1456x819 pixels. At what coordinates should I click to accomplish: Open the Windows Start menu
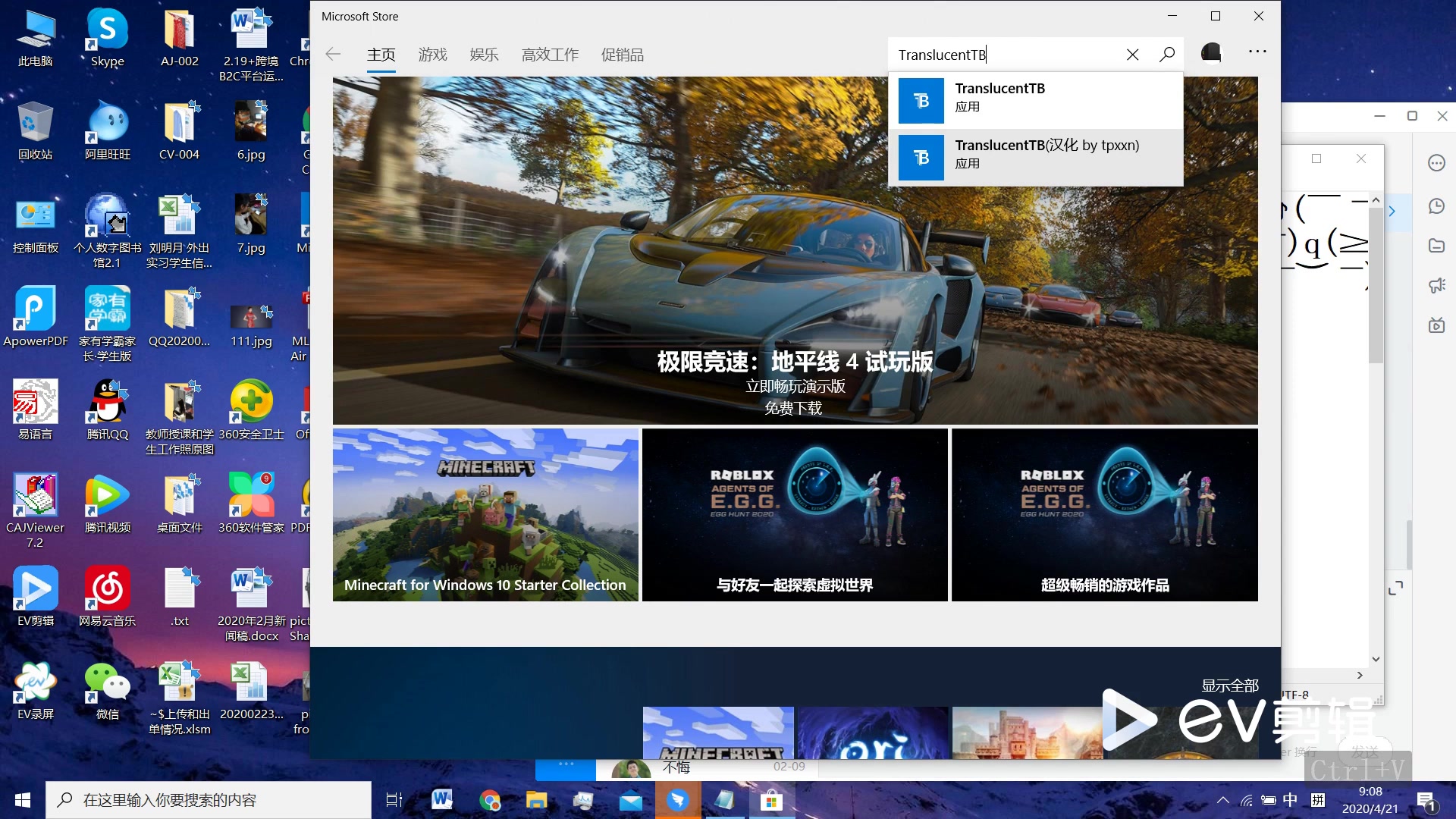pos(23,800)
